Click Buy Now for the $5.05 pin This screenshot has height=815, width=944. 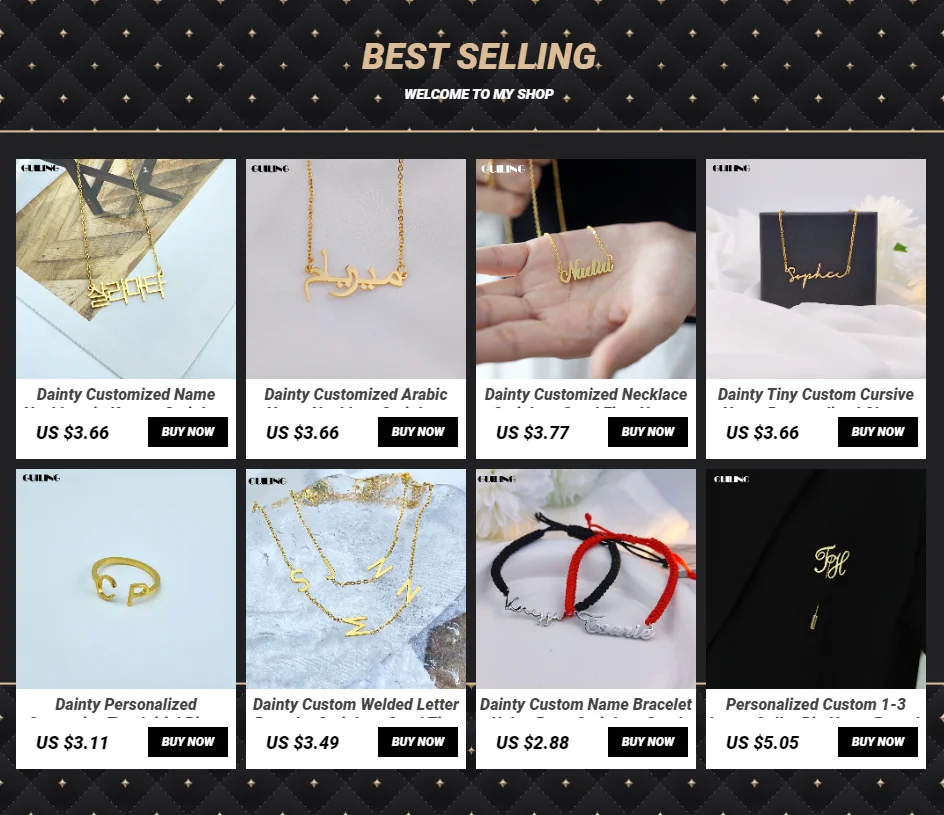(878, 742)
